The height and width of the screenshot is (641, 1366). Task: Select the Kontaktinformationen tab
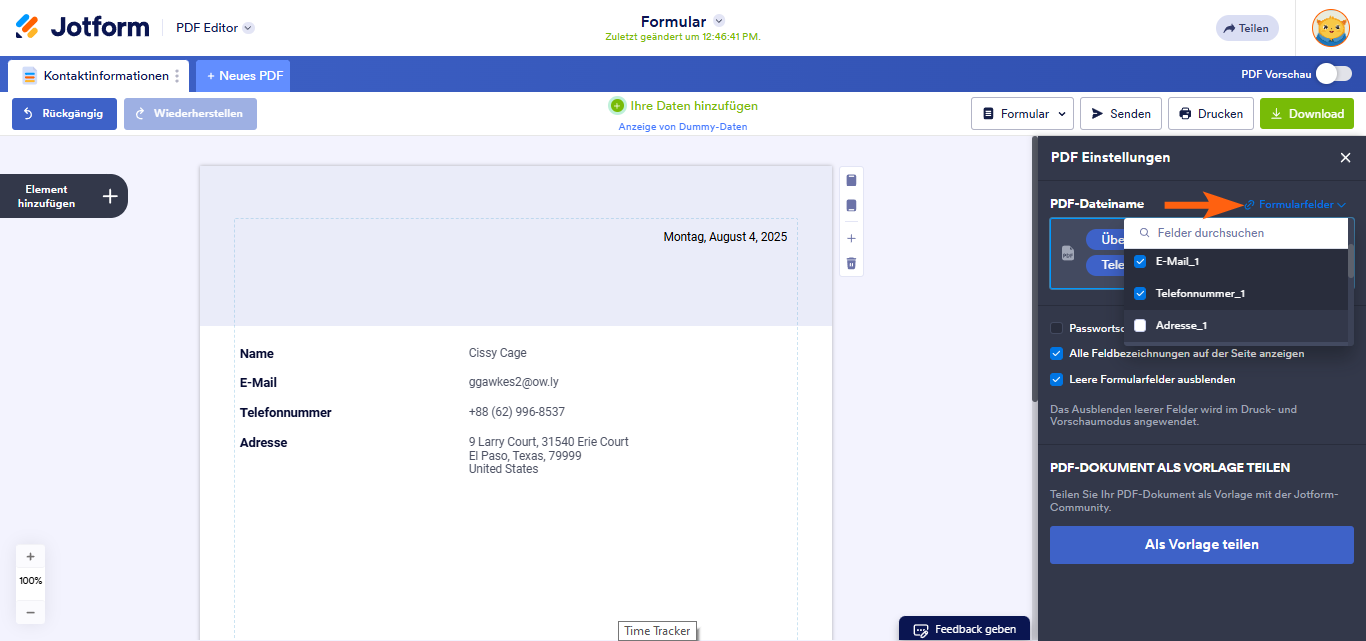tap(96, 76)
